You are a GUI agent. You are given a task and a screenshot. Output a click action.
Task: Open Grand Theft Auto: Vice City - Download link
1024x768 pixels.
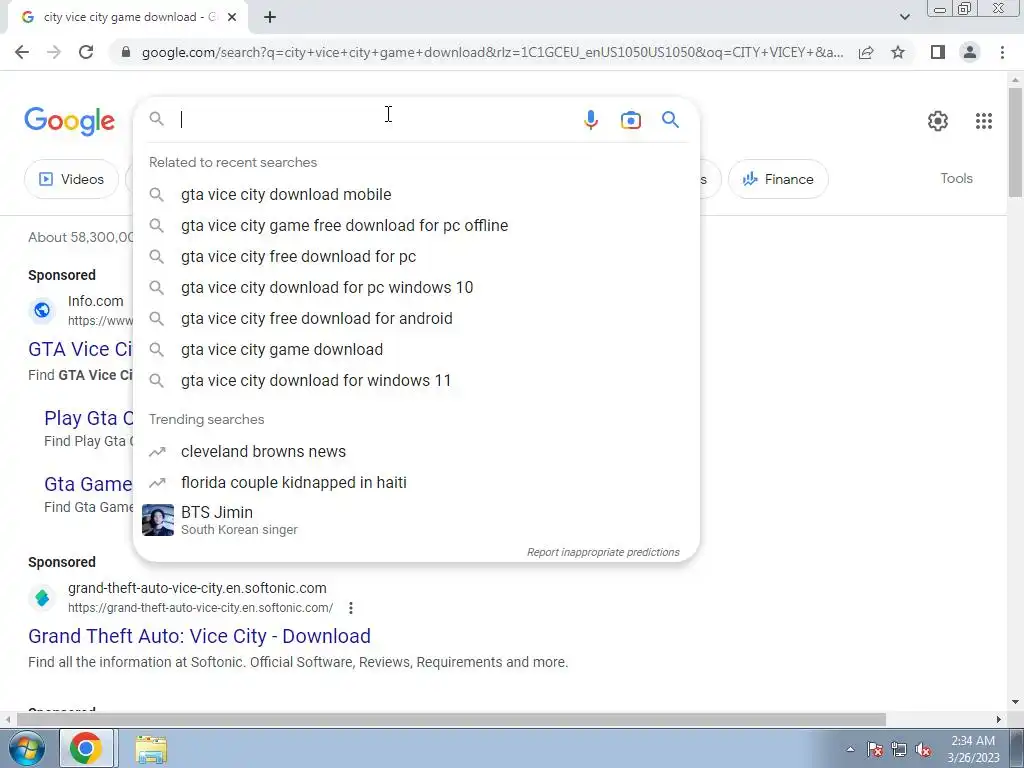(x=199, y=636)
